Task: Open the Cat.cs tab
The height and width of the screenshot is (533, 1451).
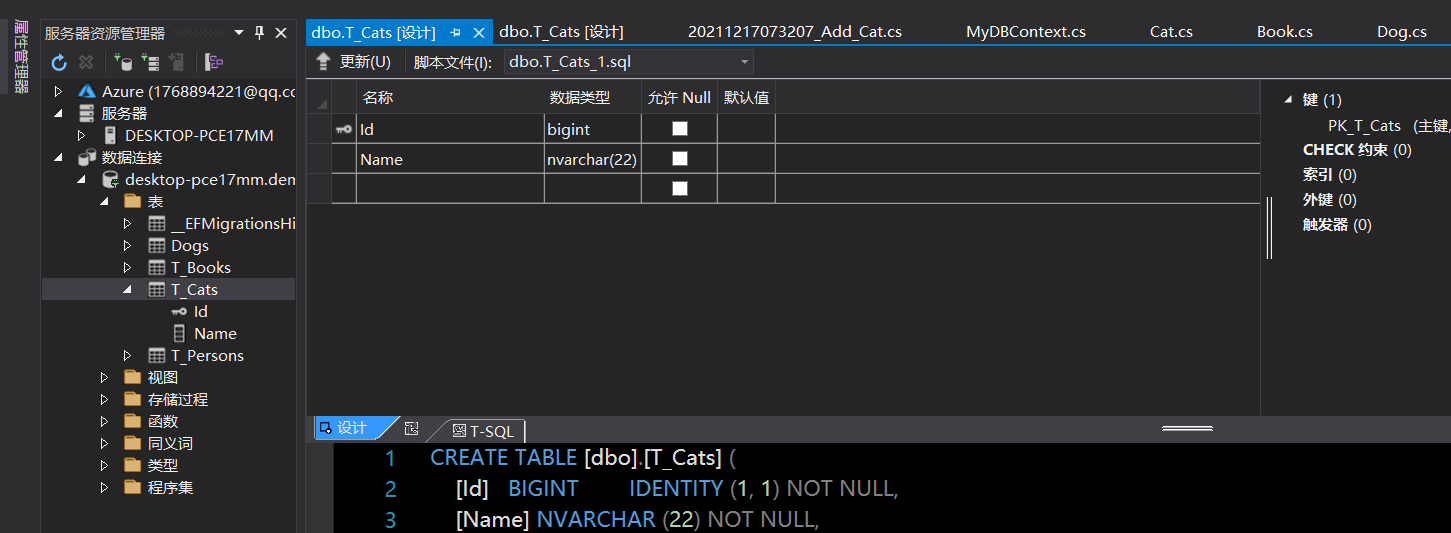Action: 1171,32
